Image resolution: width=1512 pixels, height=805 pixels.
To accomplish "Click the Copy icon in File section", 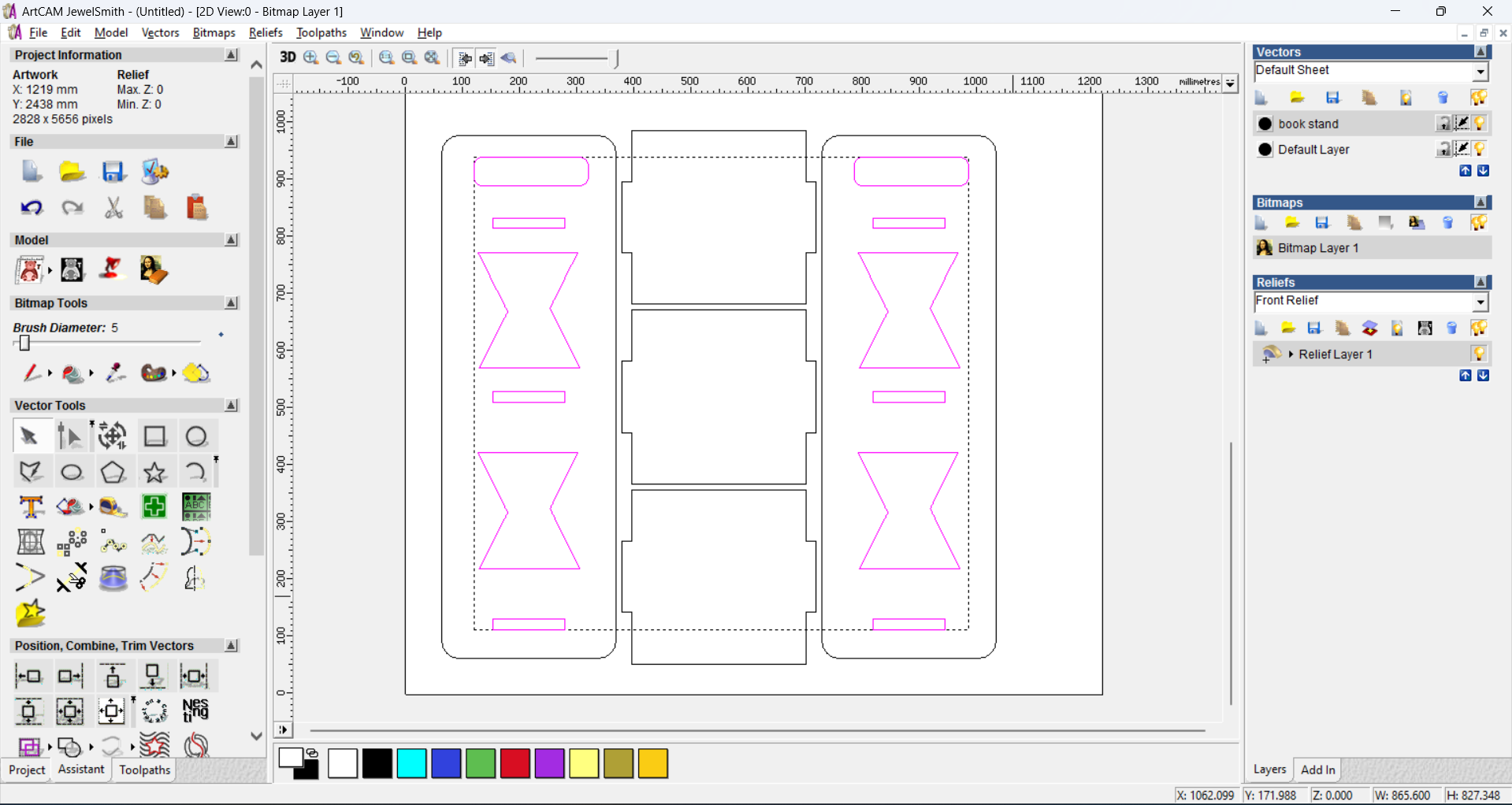I will [x=154, y=208].
